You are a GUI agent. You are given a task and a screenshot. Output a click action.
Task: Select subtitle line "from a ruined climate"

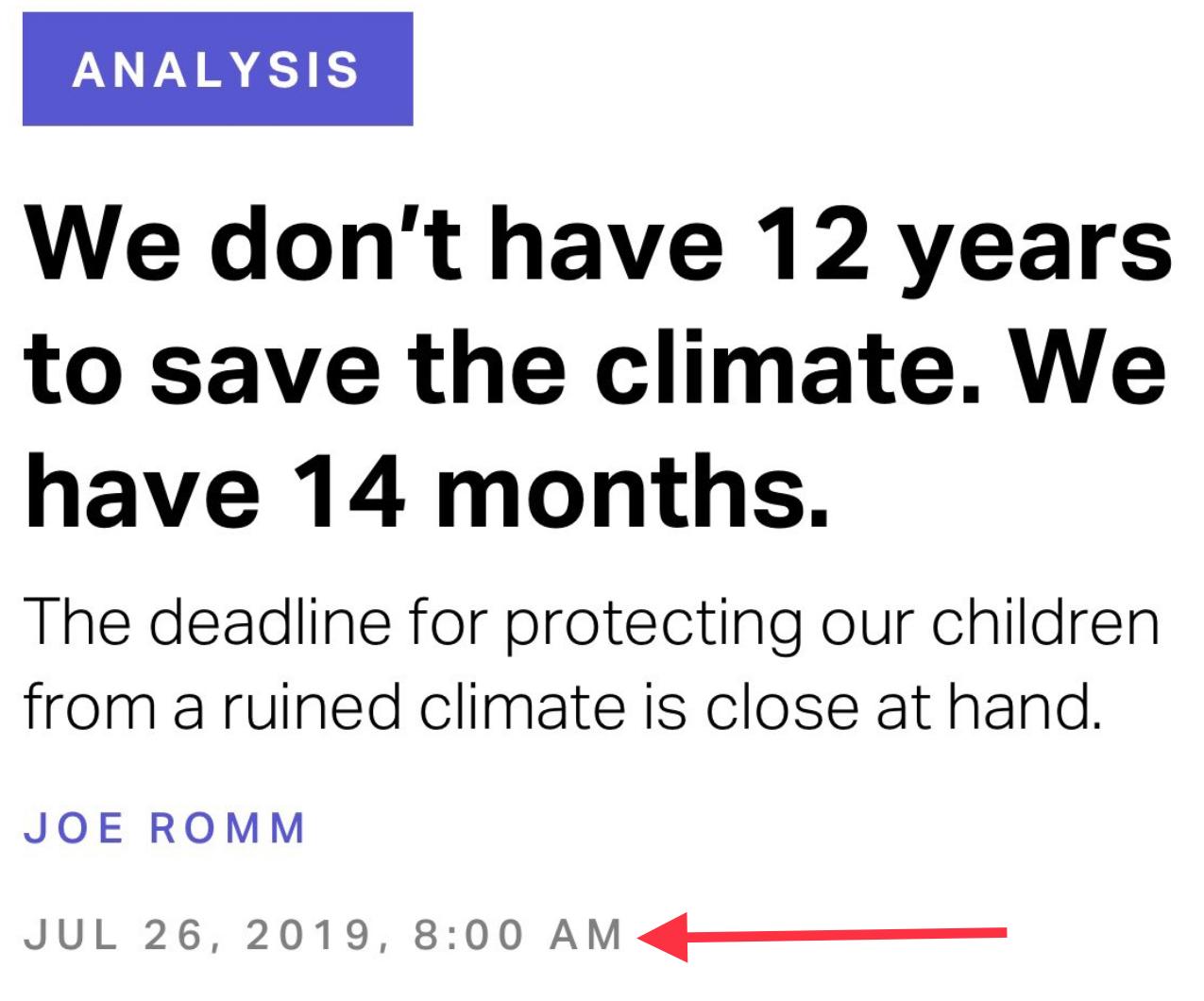click(x=563, y=704)
